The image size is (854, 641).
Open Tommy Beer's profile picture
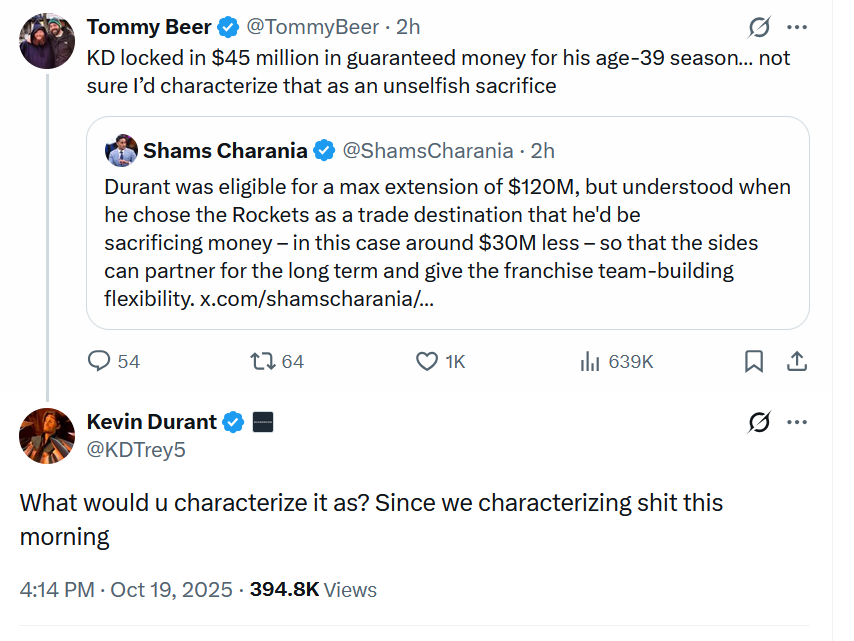click(x=47, y=40)
